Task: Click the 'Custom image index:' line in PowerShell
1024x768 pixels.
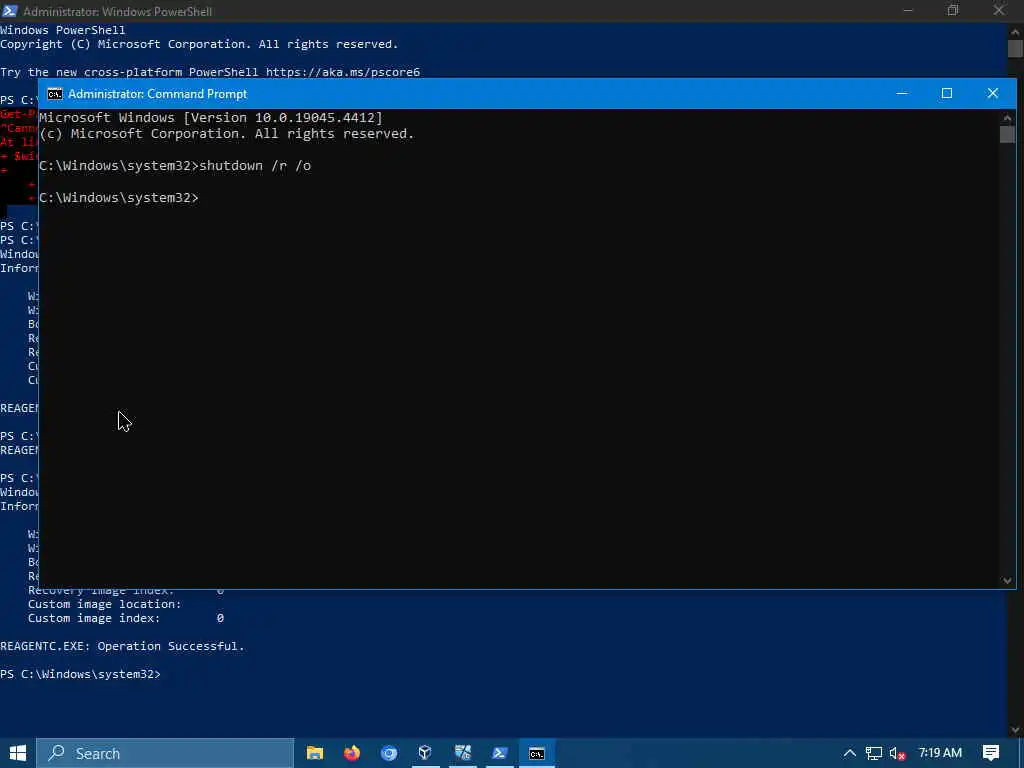Action: coord(125,618)
